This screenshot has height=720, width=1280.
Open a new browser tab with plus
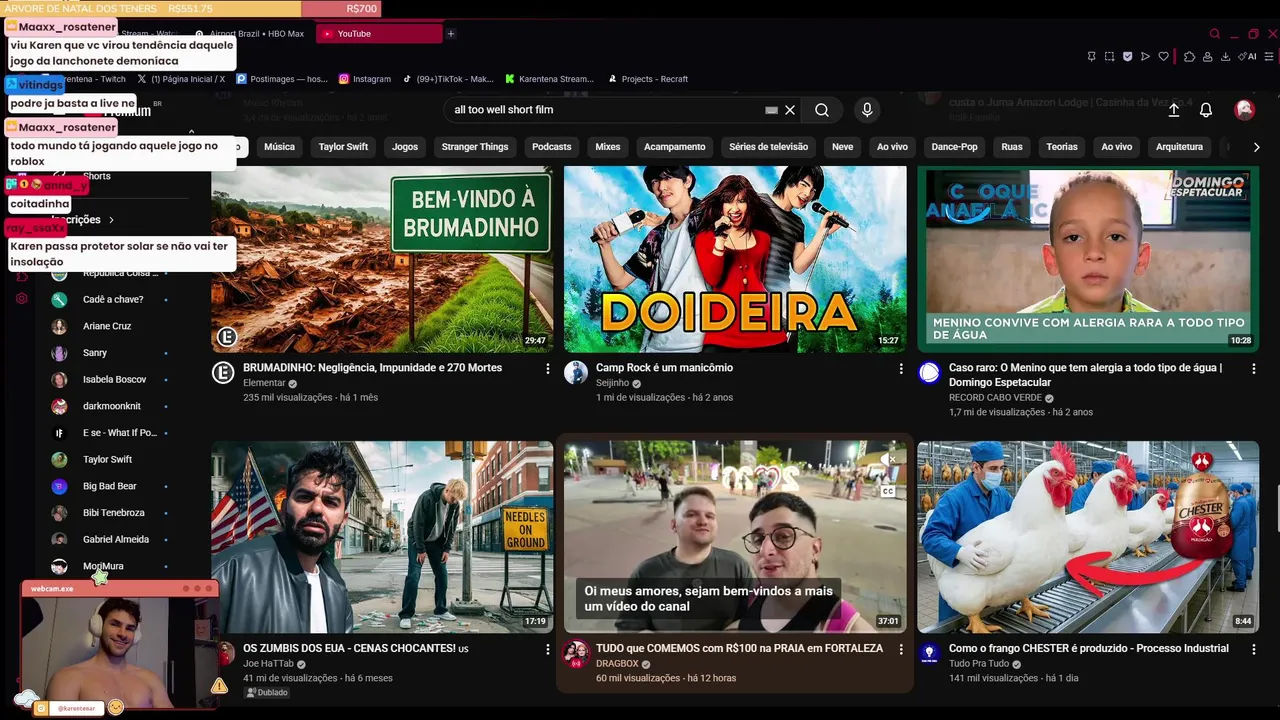[x=451, y=34]
